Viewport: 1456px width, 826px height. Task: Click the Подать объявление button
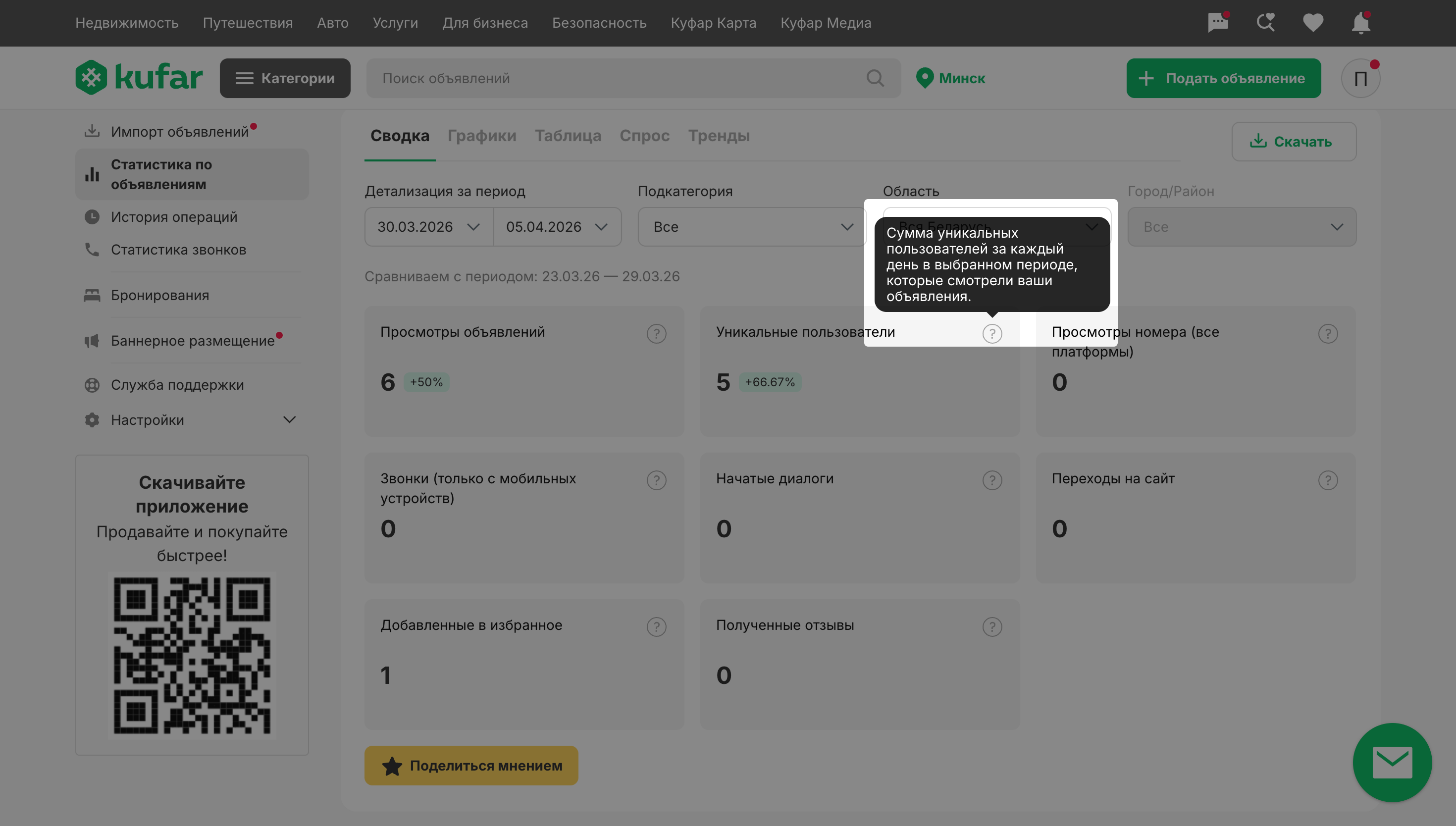point(1223,78)
